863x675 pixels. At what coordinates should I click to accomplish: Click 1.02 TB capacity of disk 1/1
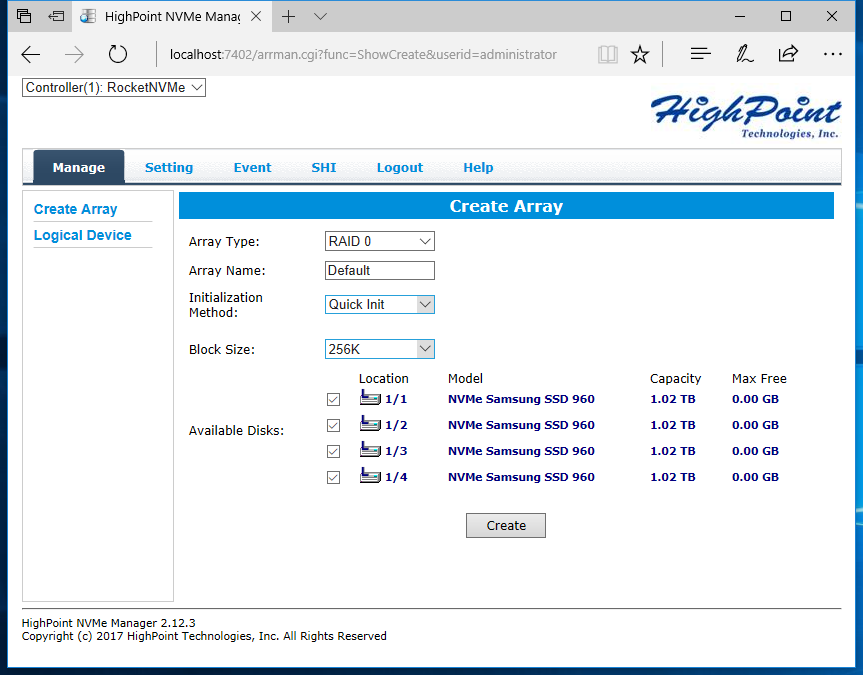[673, 399]
